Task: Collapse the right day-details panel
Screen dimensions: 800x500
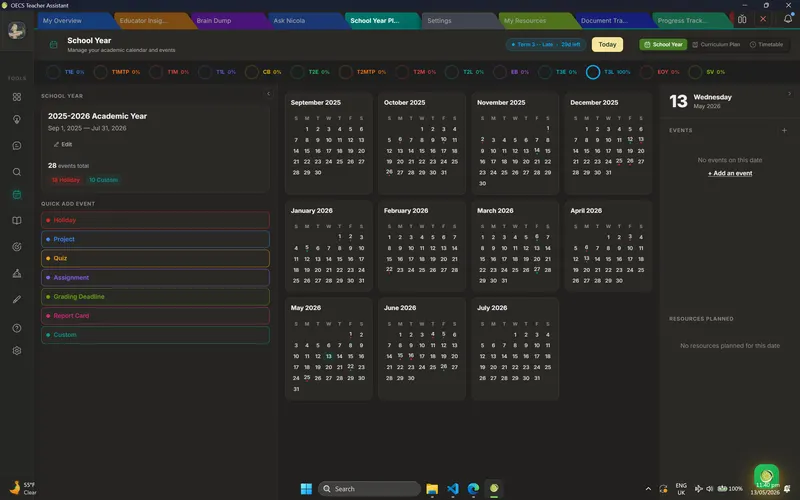Action: (789, 94)
